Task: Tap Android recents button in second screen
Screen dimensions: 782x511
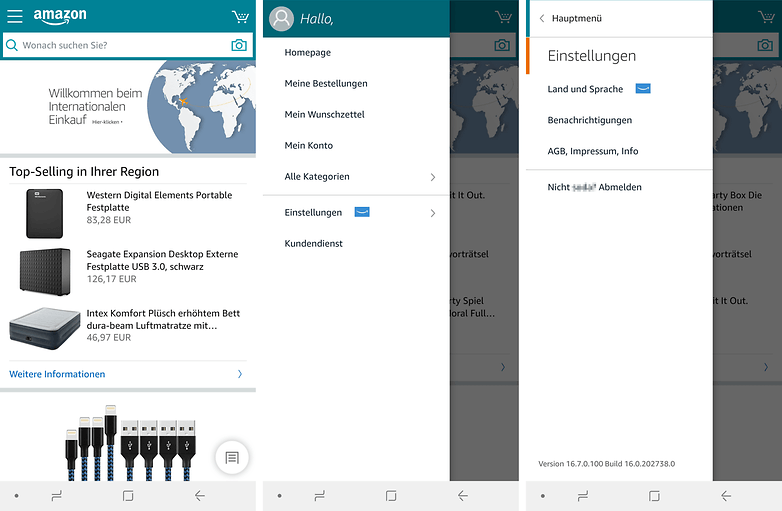Action: (320, 496)
